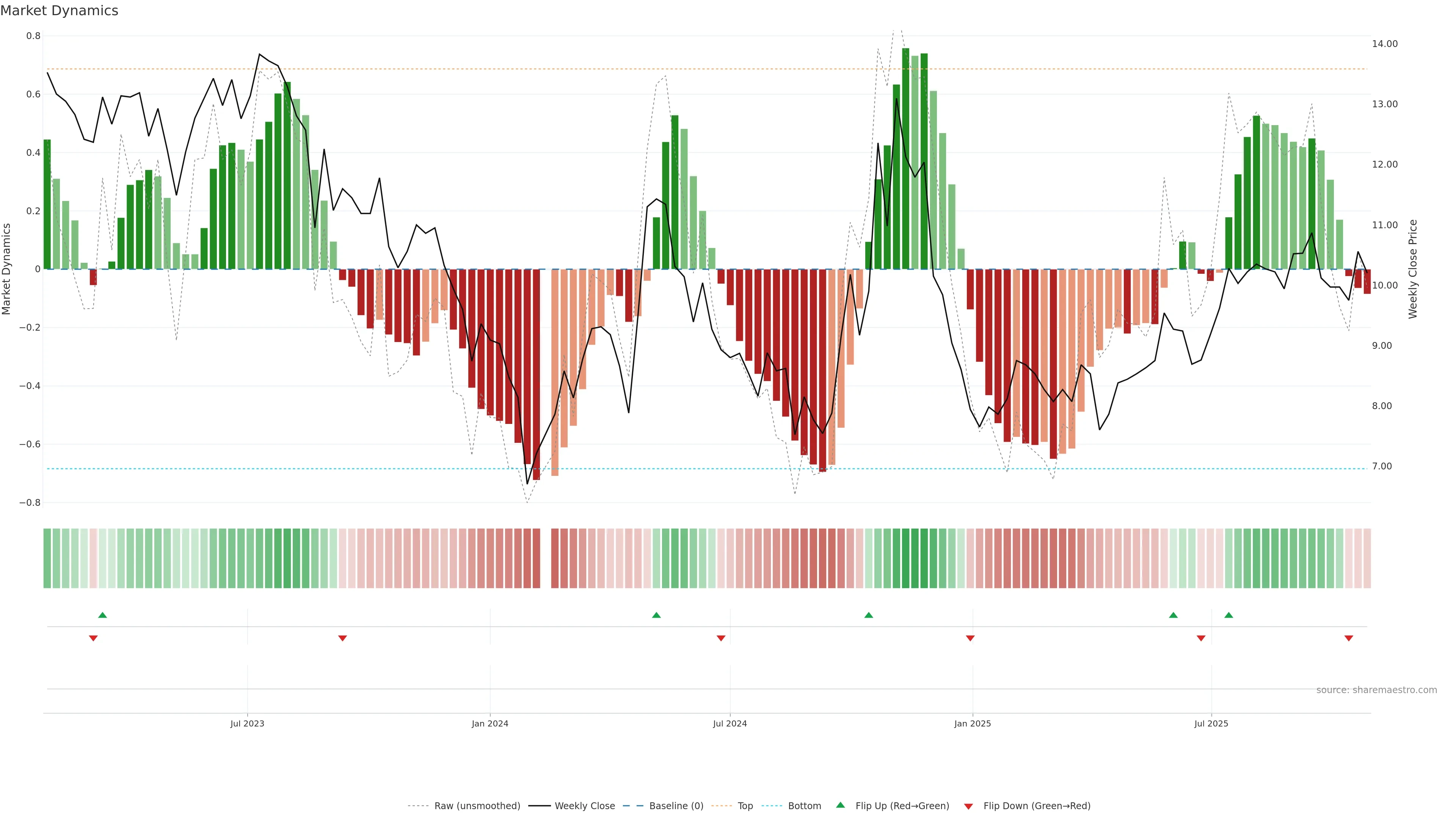Toggle the Baseline (0) legend entry

pos(676,805)
